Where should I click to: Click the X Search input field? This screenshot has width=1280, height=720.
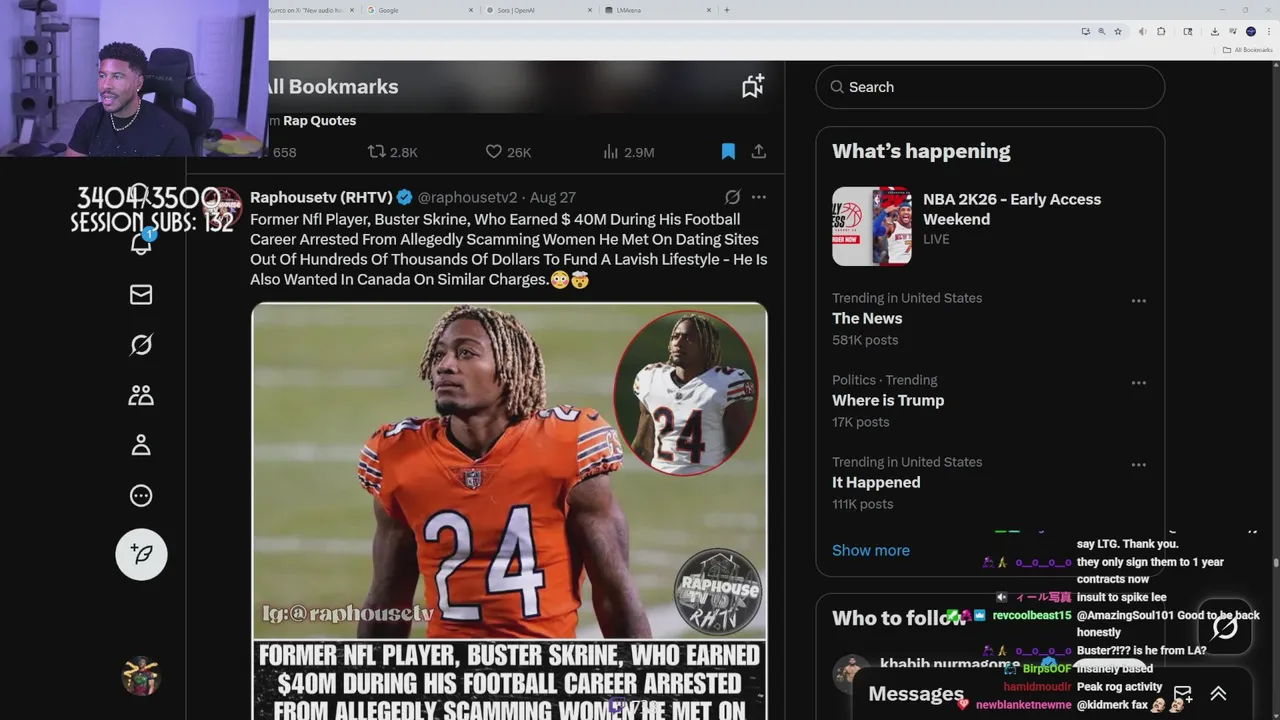coord(990,87)
